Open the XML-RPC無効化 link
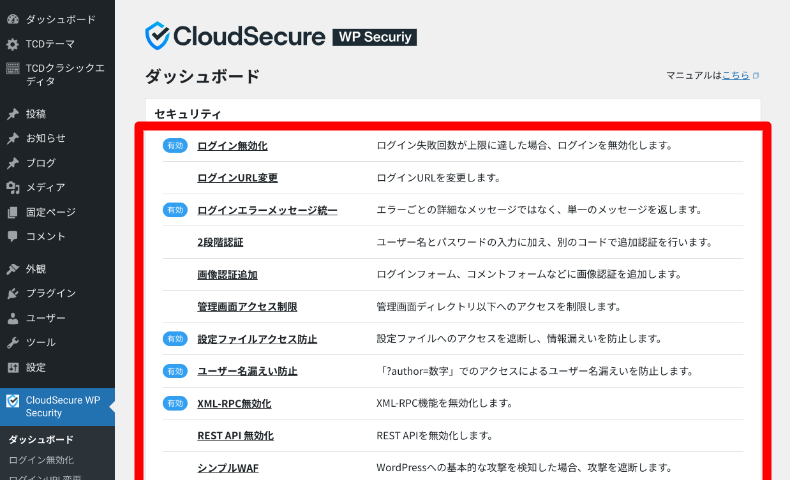The width and height of the screenshot is (790, 480). click(234, 403)
